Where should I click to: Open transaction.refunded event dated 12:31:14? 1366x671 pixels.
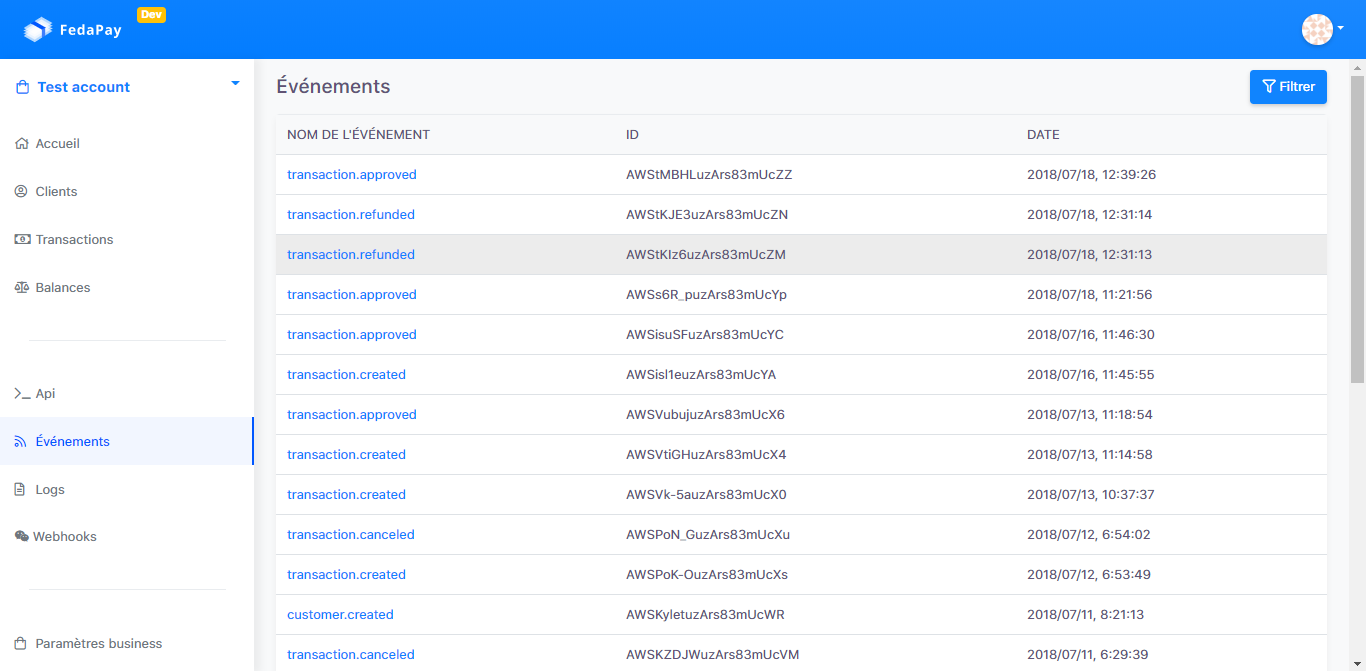pos(350,214)
